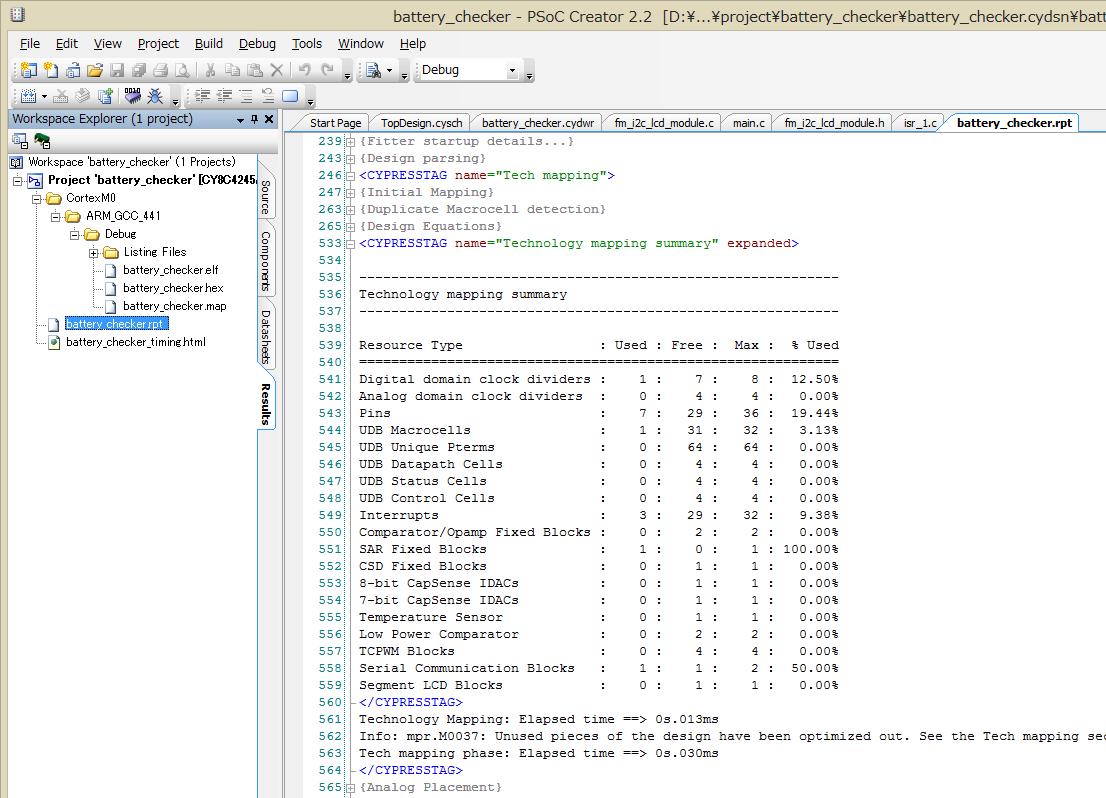
Task: Click the green chip icon in Workspace Explorer
Action: point(42,140)
